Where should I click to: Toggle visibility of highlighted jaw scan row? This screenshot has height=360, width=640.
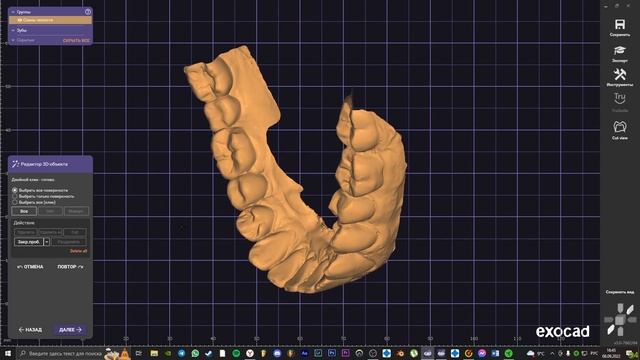click(19, 20)
